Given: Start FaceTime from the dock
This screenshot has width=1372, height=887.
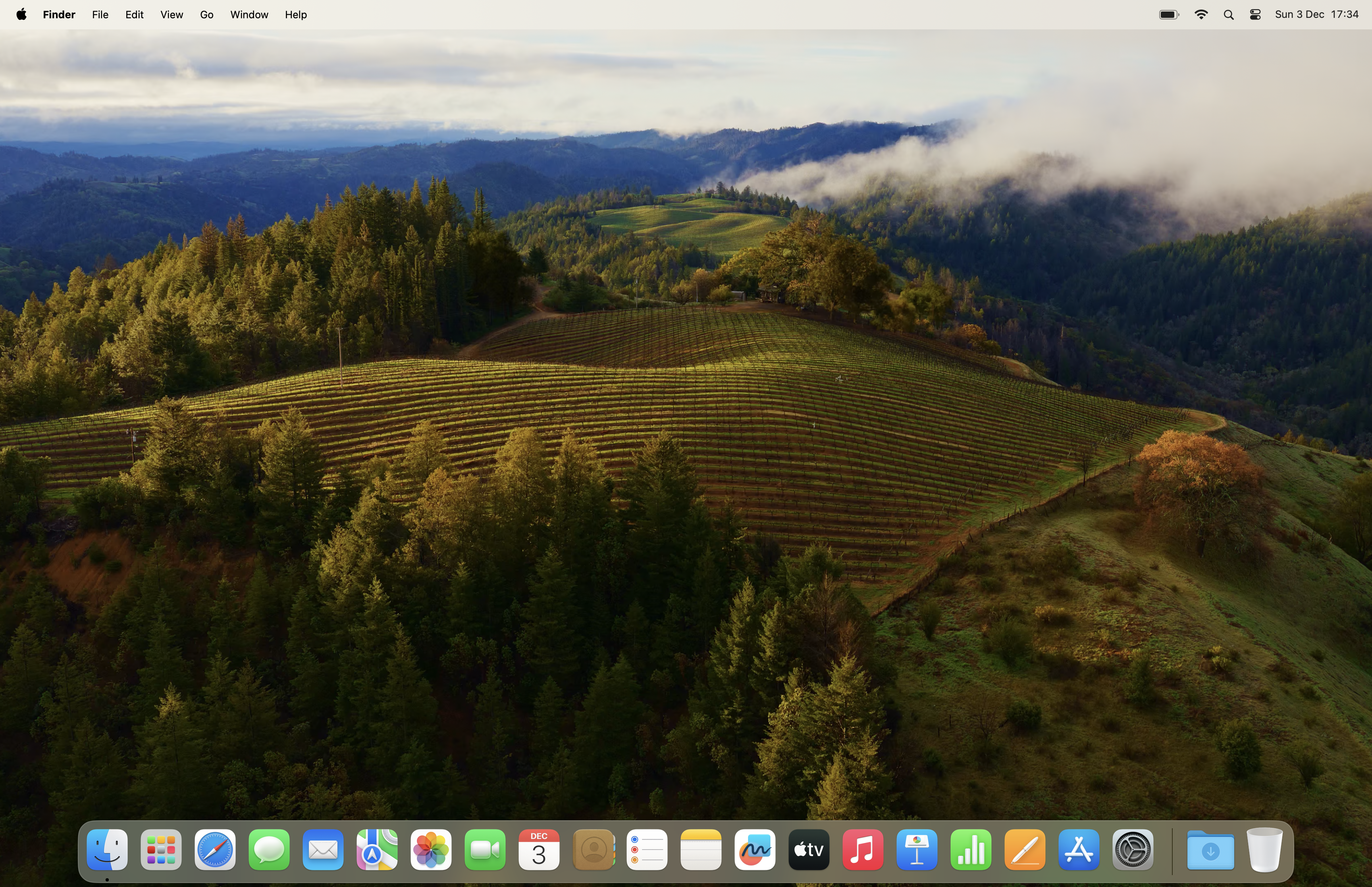Looking at the screenshot, I should tap(485, 850).
